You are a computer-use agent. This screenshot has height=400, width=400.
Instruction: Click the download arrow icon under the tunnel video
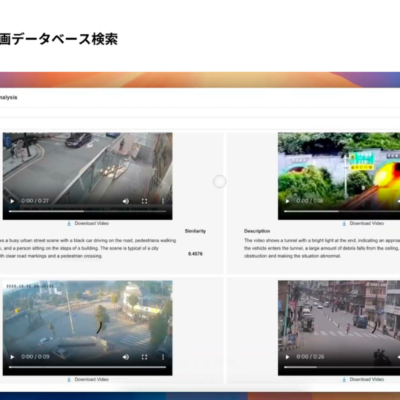[344, 223]
